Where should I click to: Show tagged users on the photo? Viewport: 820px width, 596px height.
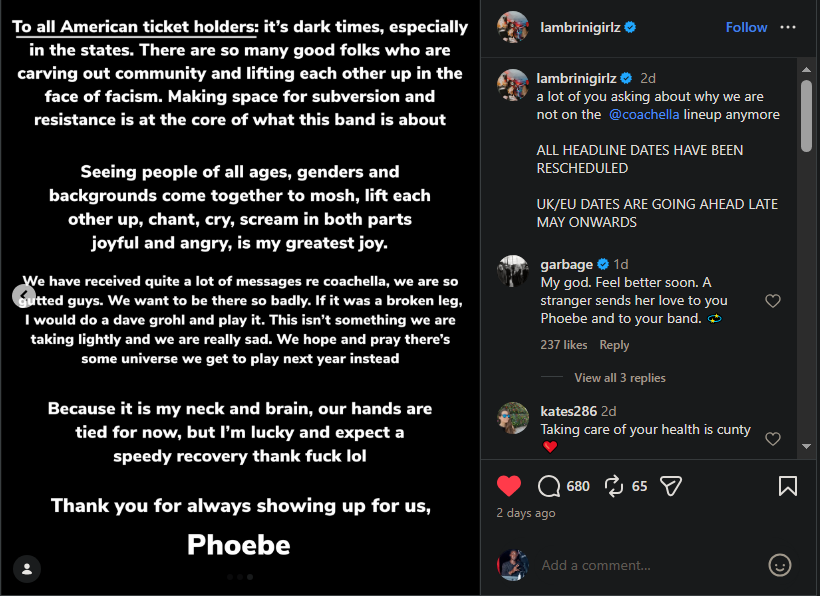[28, 569]
